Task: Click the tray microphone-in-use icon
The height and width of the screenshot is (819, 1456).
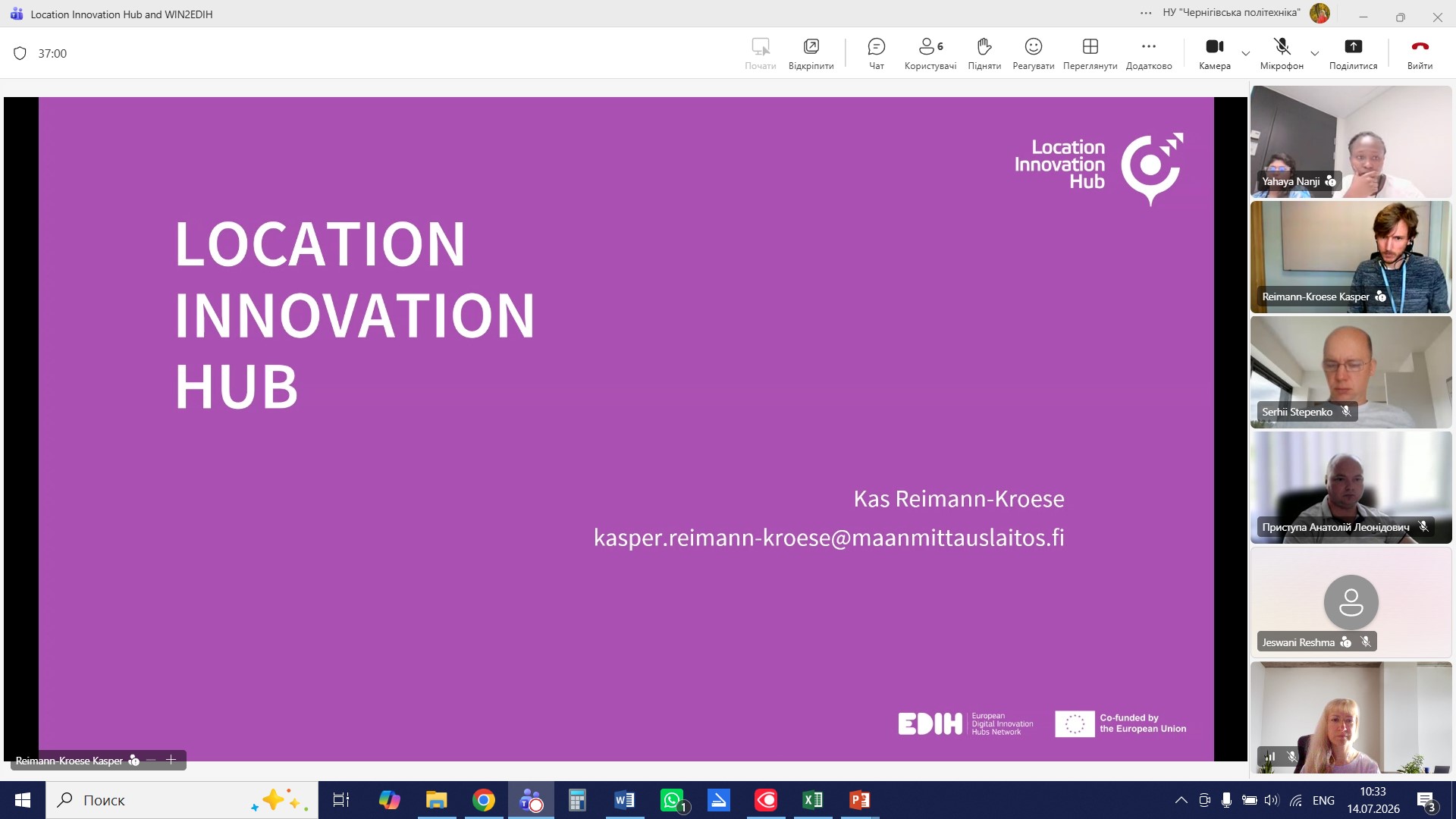Action: coord(1226,800)
